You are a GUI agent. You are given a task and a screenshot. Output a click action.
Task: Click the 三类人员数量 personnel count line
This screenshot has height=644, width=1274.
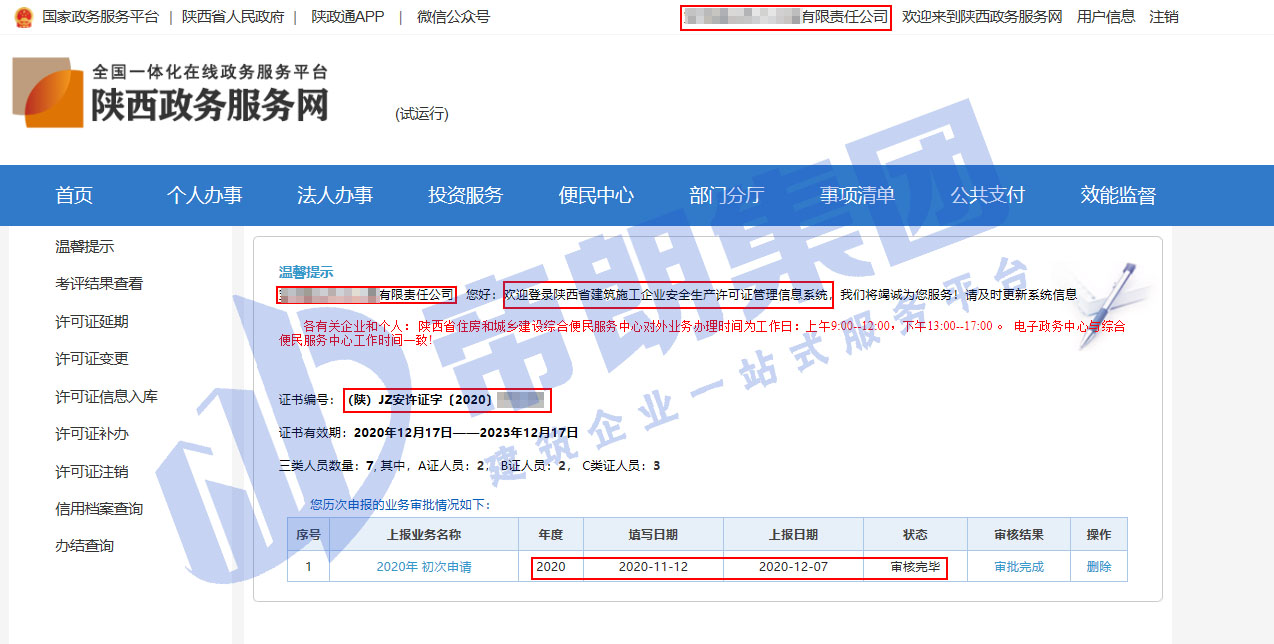tap(470, 466)
